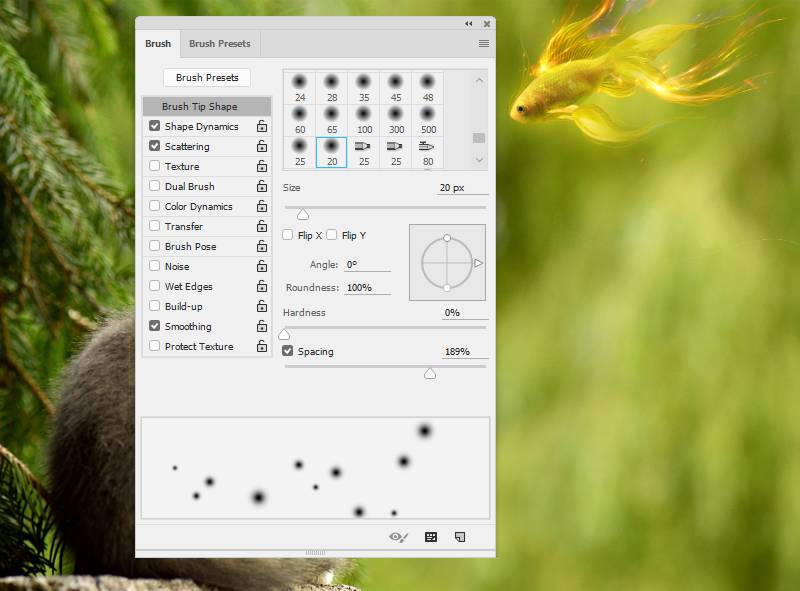Click the Angle input field
800x591 pixels.
coord(367,264)
